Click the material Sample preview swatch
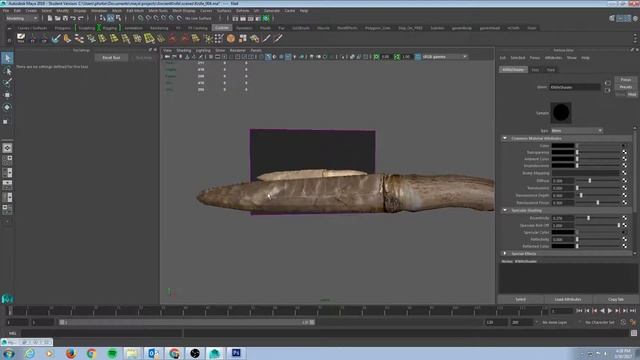The height and width of the screenshot is (360, 640). click(561, 113)
